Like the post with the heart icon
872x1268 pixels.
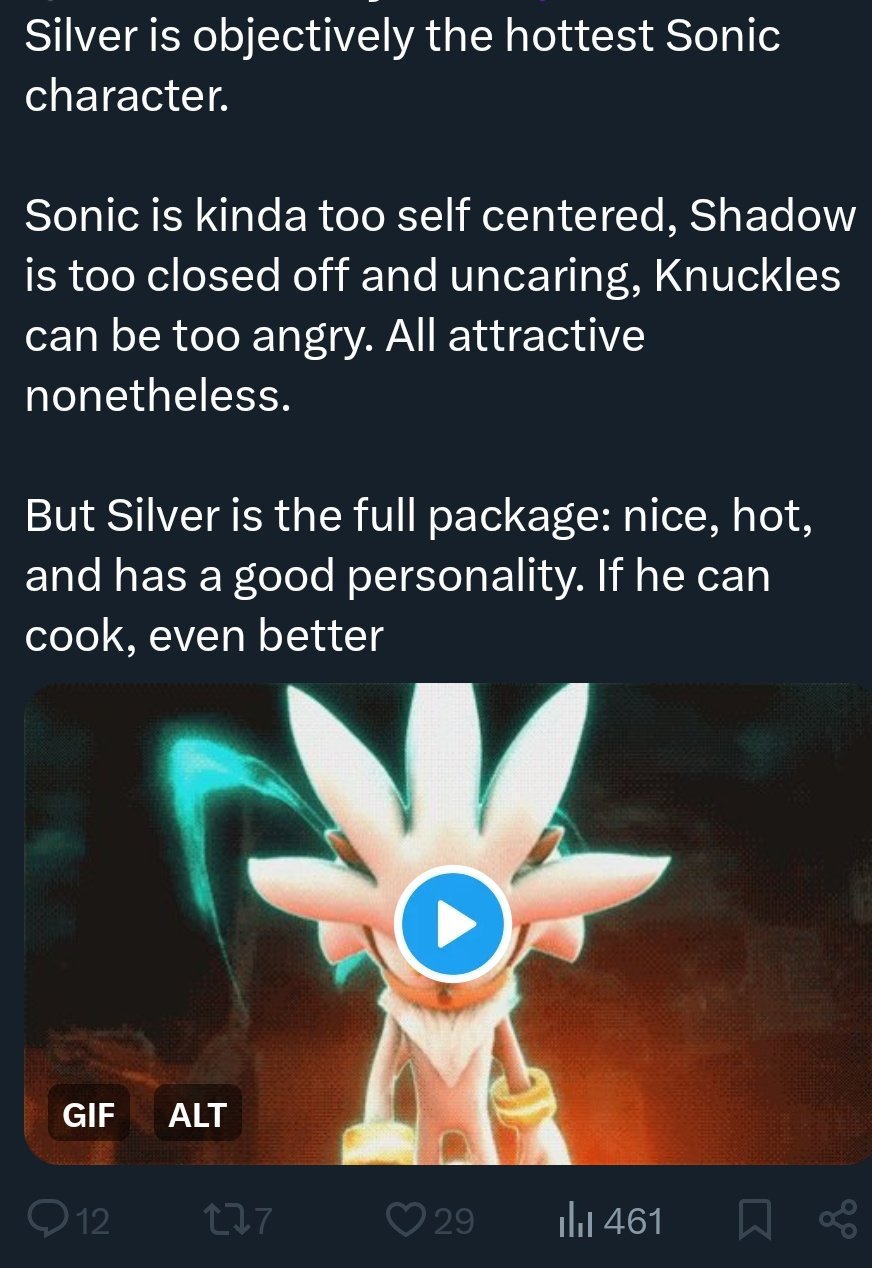point(407,1220)
